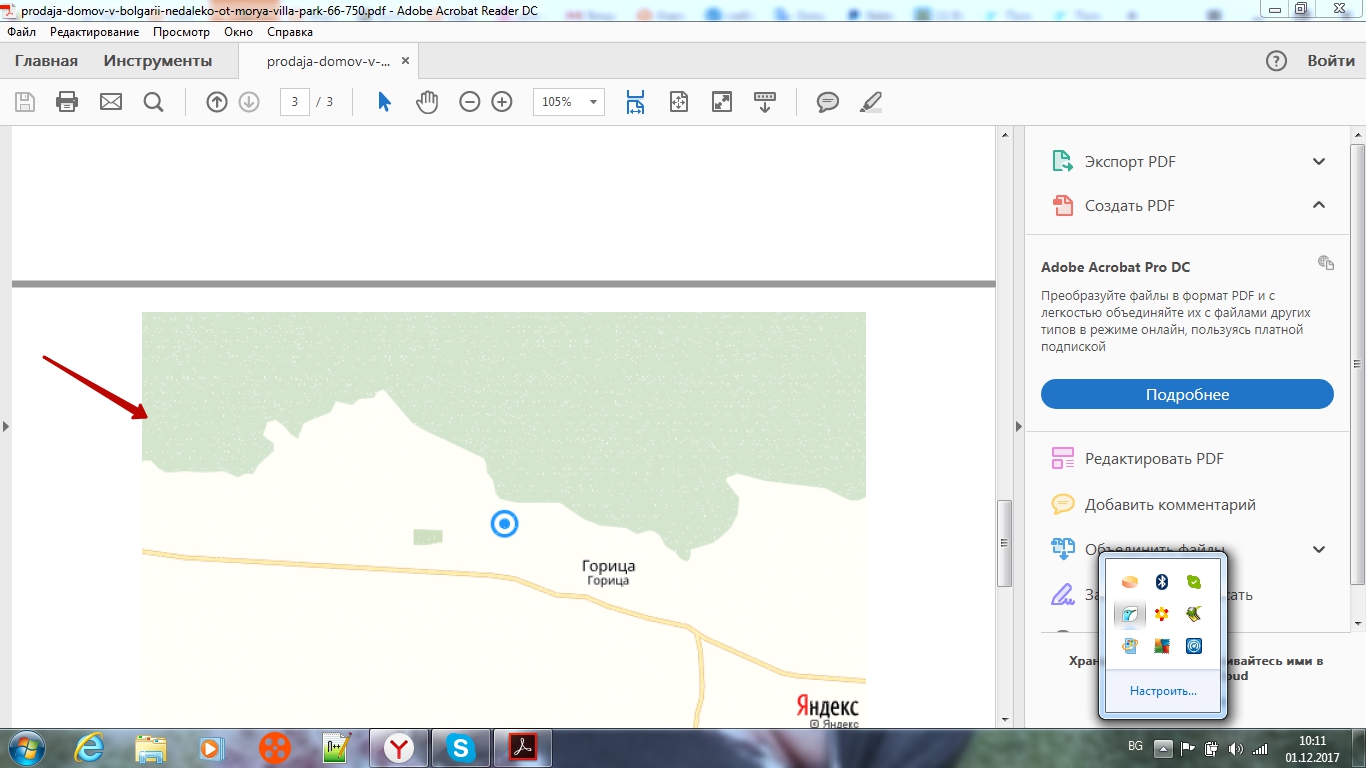The image size is (1366, 768).
Task: Expand left navigation pane arrow
Action: coord(6,426)
